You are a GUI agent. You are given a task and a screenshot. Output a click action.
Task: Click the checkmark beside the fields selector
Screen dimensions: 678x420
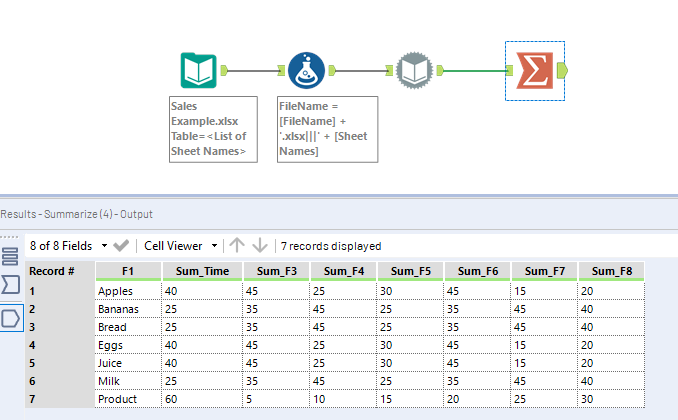(121, 245)
